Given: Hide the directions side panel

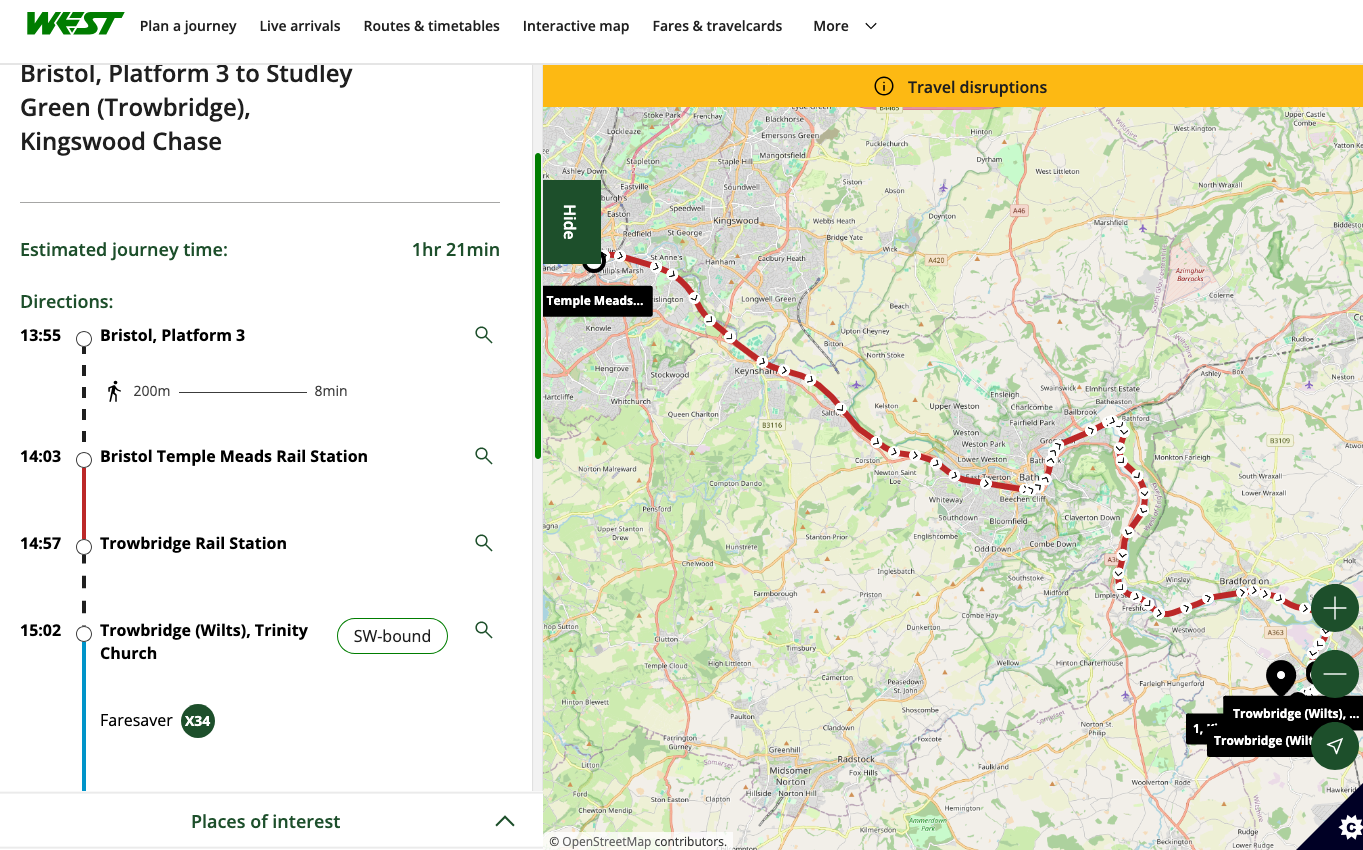Looking at the screenshot, I should pyautogui.click(x=570, y=222).
